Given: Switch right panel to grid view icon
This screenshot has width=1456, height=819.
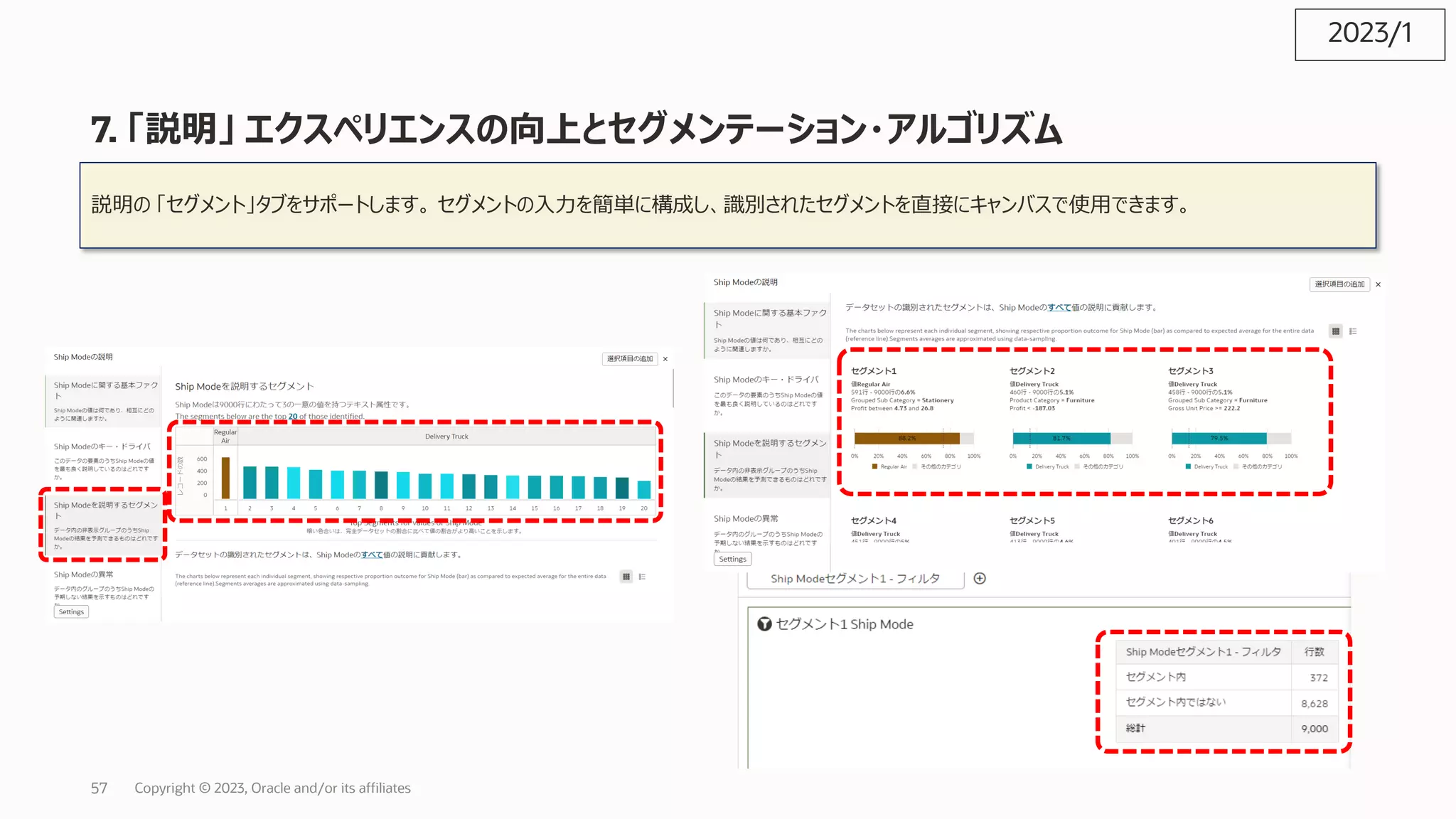Looking at the screenshot, I should tap(1336, 331).
